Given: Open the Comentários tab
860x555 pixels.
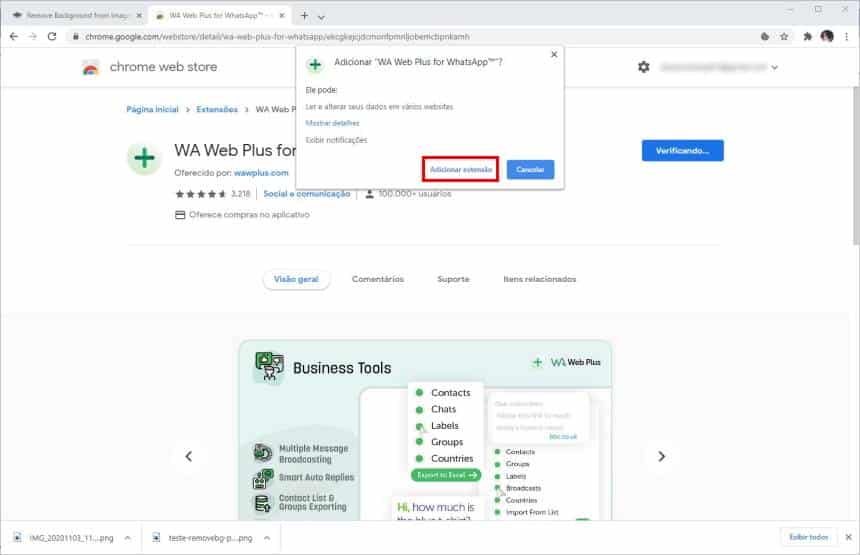Looking at the screenshot, I should (x=378, y=279).
